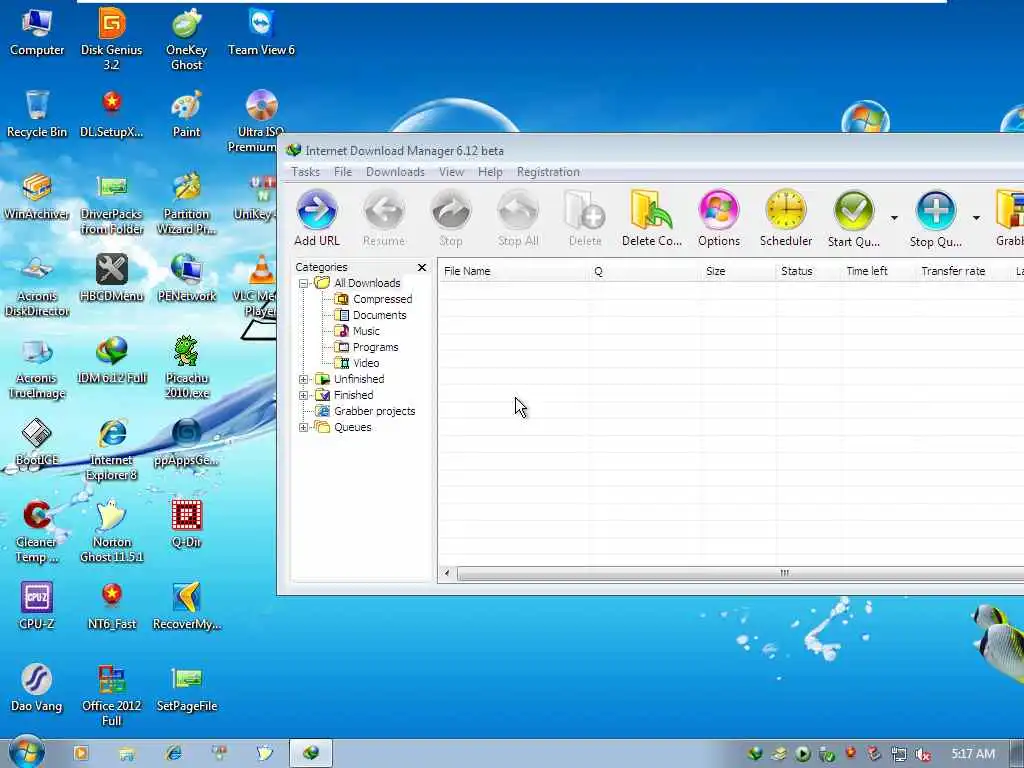The height and width of the screenshot is (768, 1024).
Task: Collapse the All Downloads tree node
Action: click(x=304, y=283)
